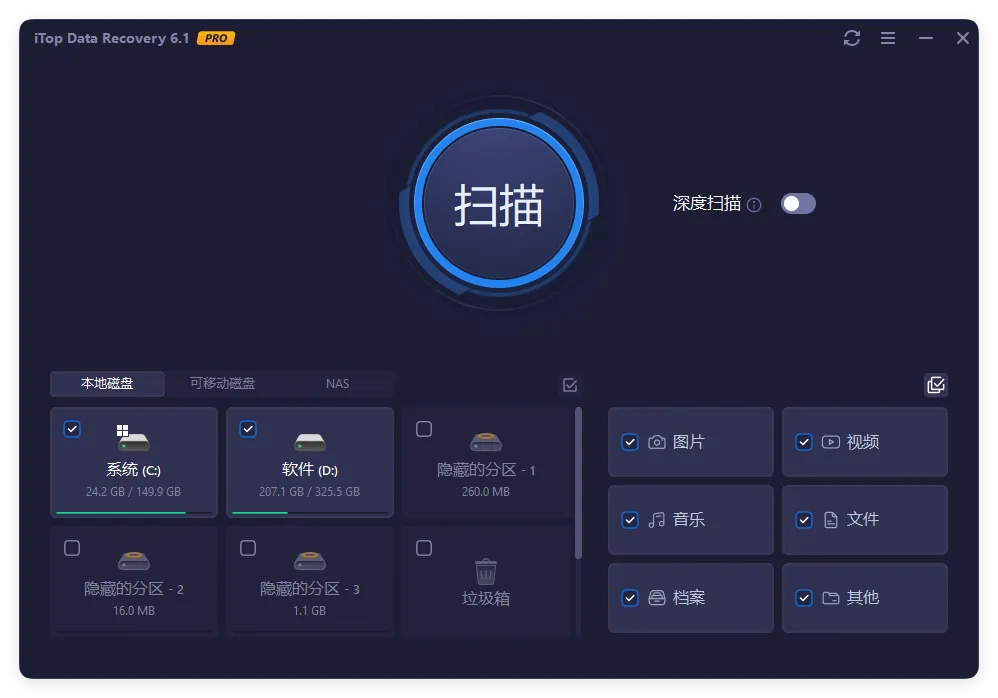Click the video icon on the 视频 card

pos(829,442)
